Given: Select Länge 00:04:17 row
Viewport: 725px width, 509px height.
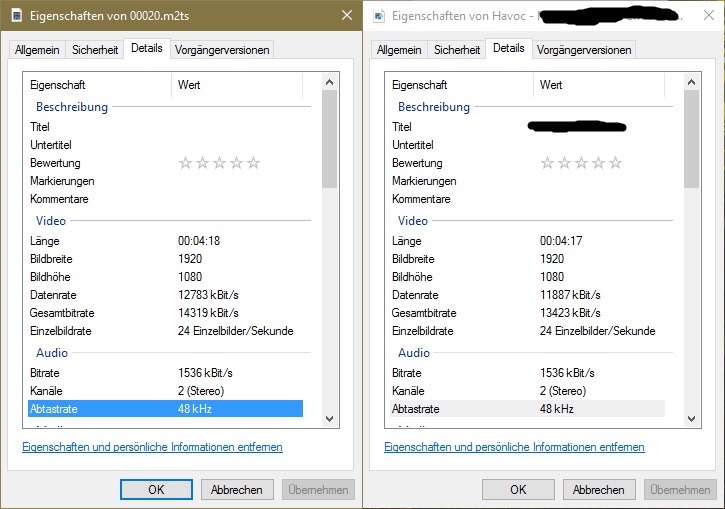Looking at the screenshot, I should (x=527, y=241).
